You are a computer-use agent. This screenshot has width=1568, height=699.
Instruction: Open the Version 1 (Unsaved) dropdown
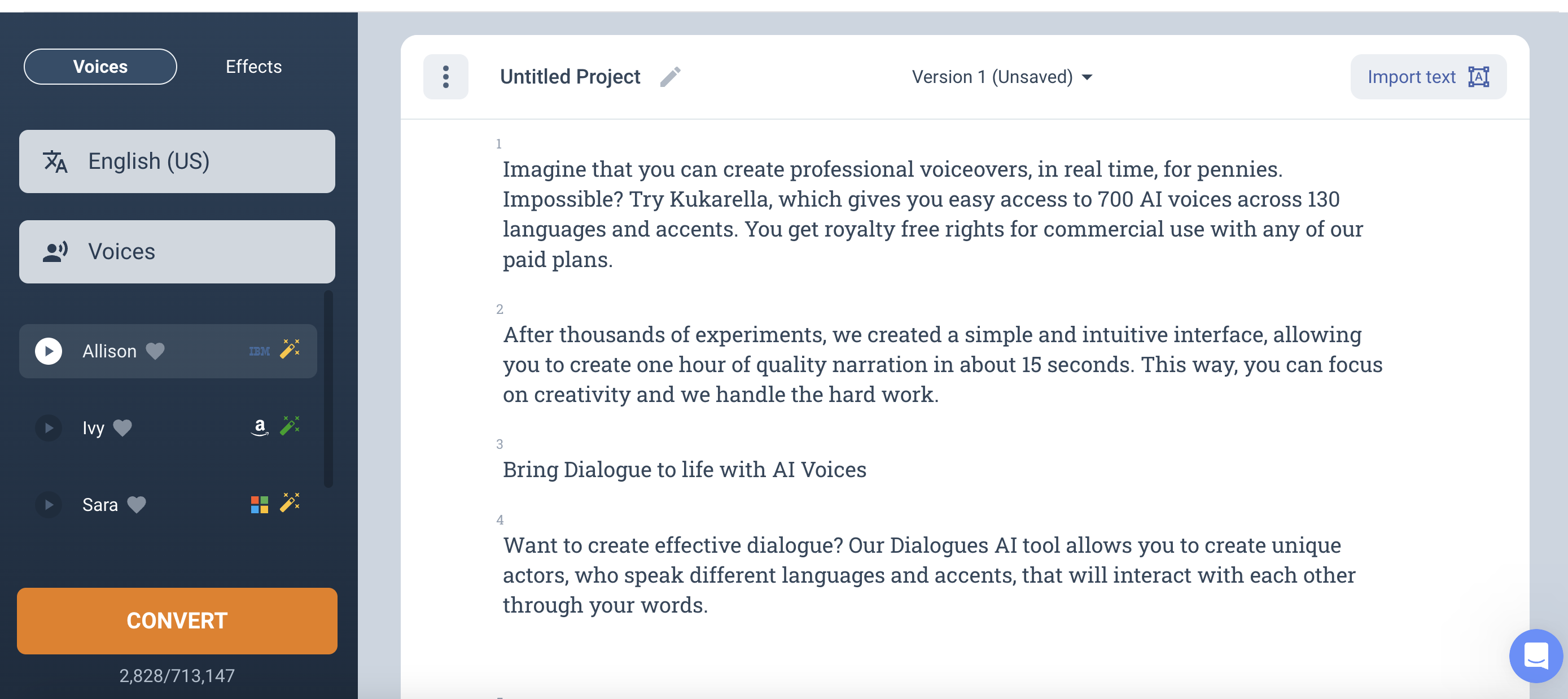coord(1002,77)
